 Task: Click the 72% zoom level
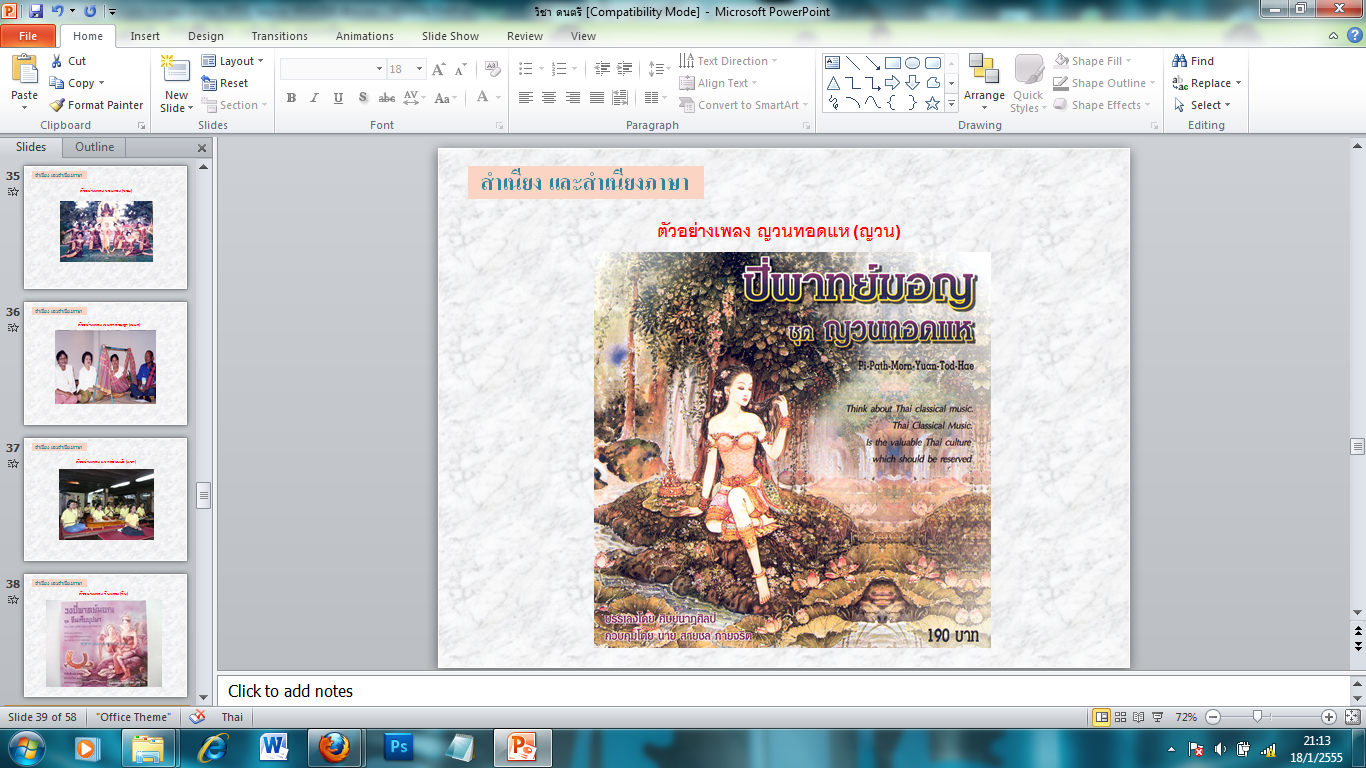coord(1186,717)
